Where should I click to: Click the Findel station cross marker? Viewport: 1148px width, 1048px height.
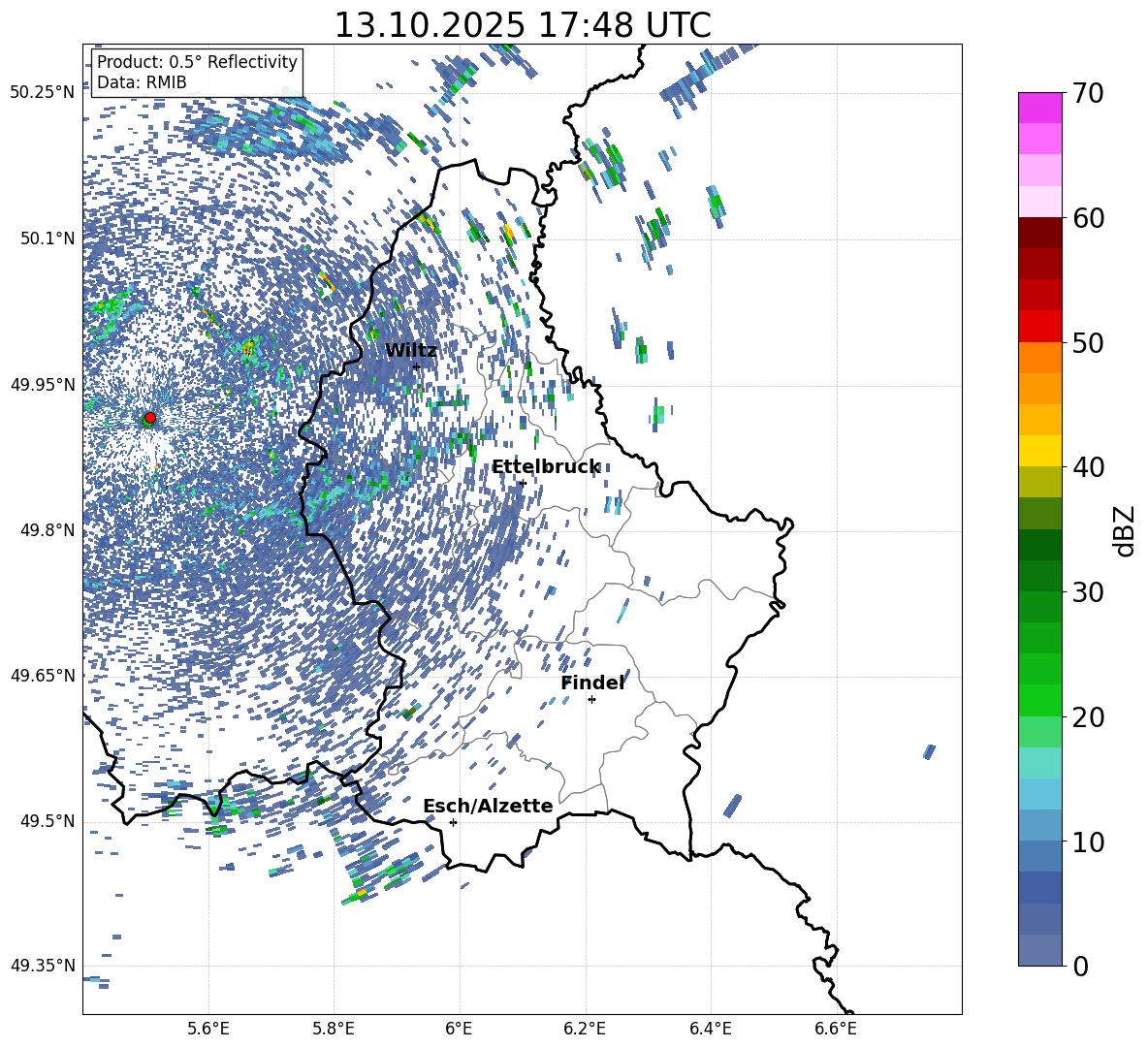(x=591, y=700)
